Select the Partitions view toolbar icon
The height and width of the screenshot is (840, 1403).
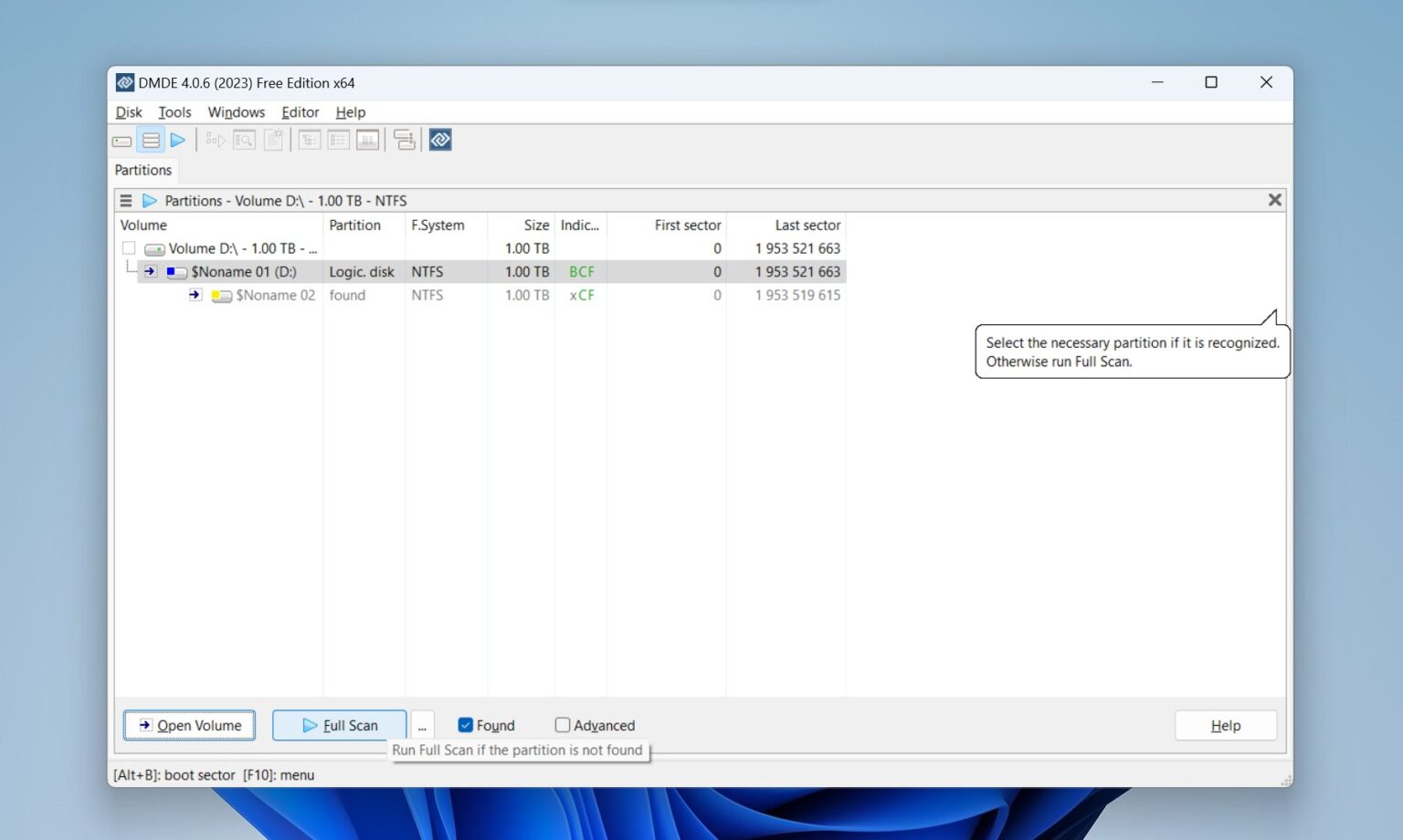(x=151, y=140)
